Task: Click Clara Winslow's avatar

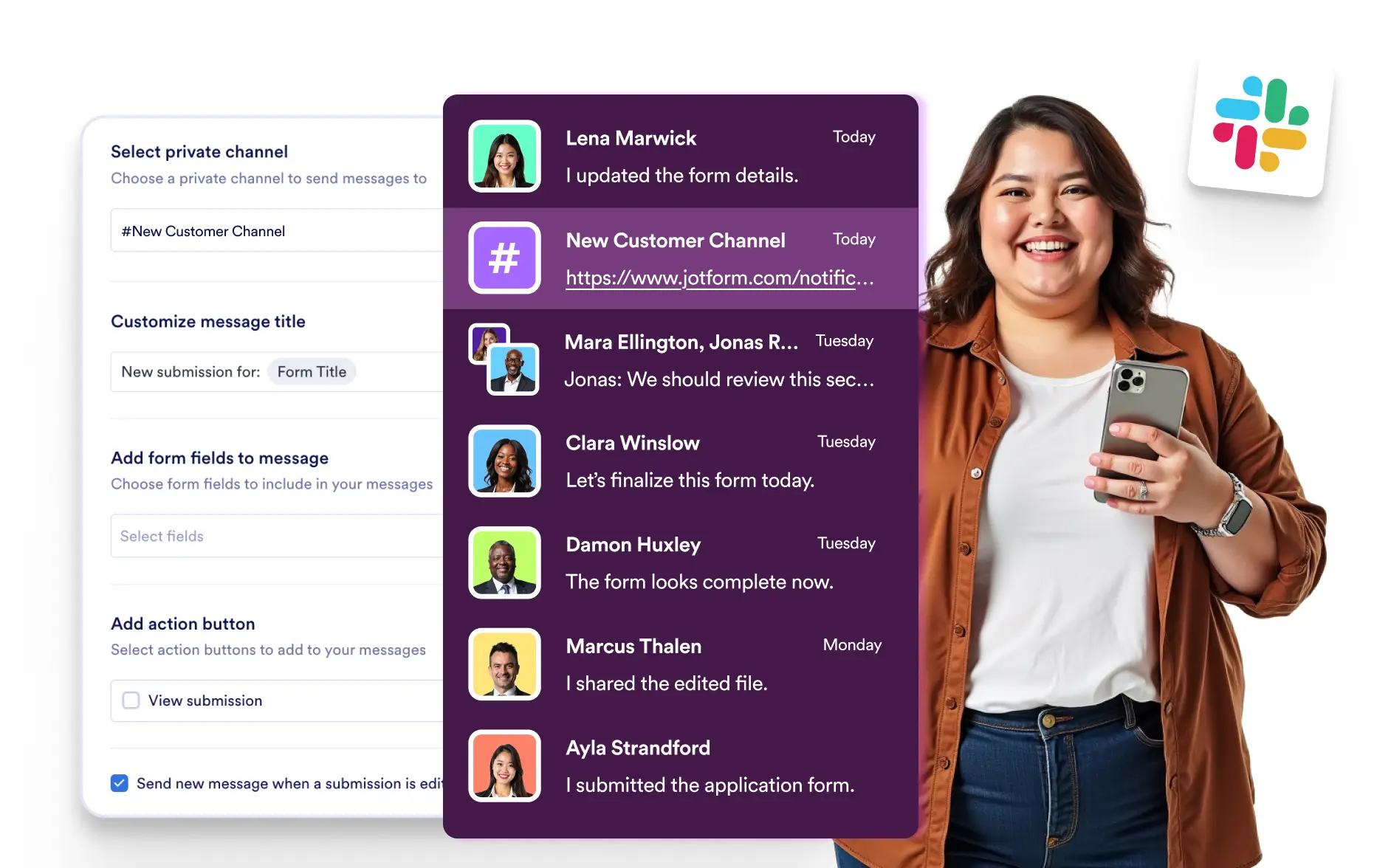Action: click(504, 461)
